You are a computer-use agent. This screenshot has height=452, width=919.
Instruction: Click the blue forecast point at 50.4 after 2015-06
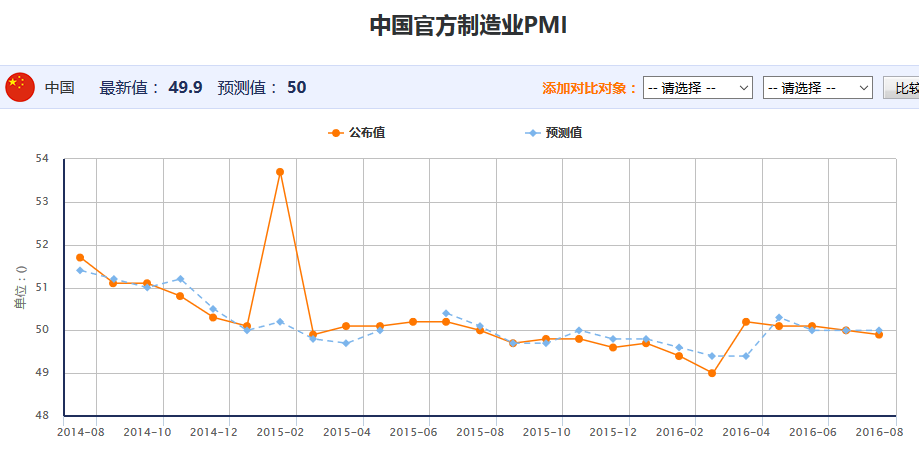coord(446,313)
